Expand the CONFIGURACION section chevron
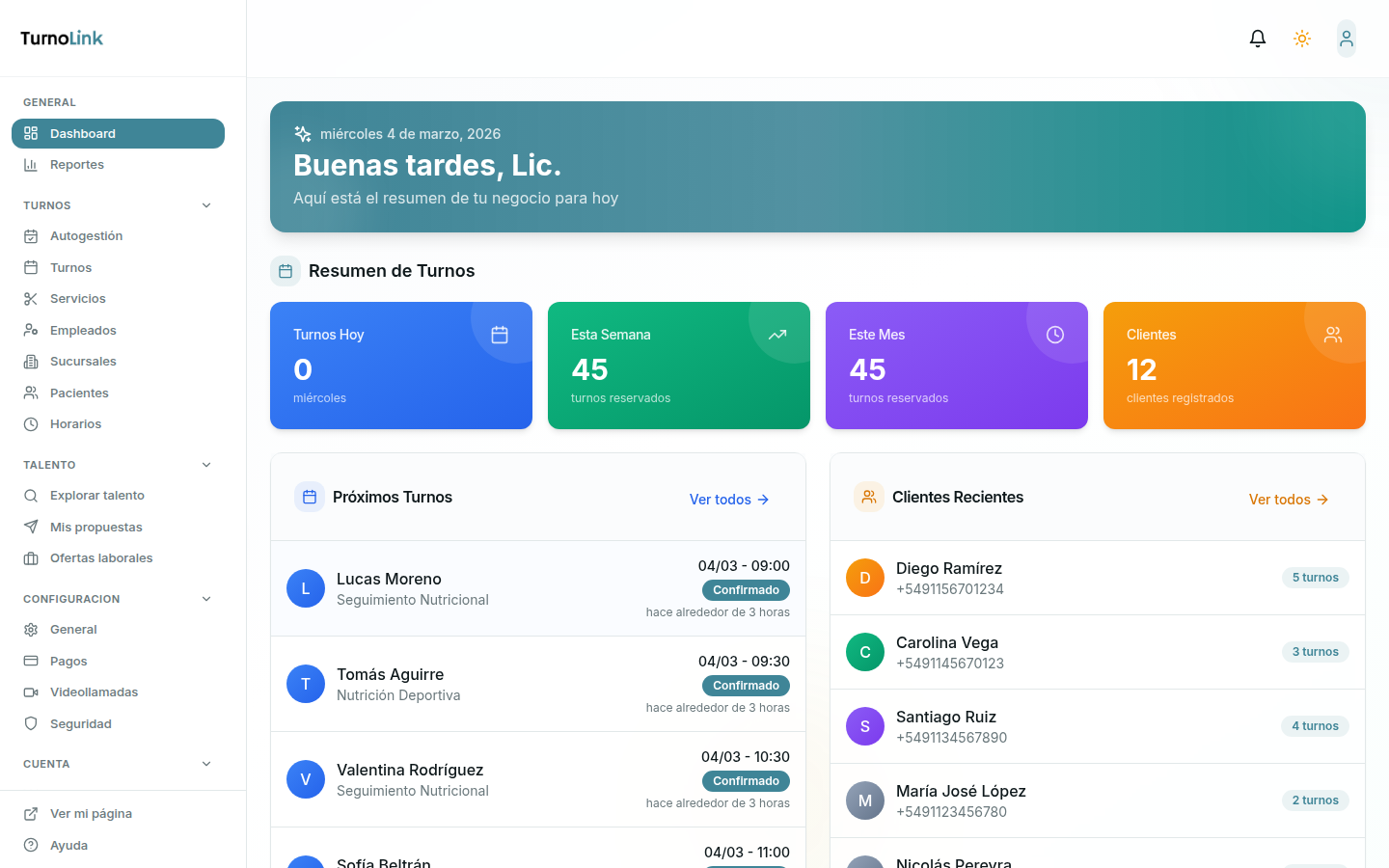 205,598
